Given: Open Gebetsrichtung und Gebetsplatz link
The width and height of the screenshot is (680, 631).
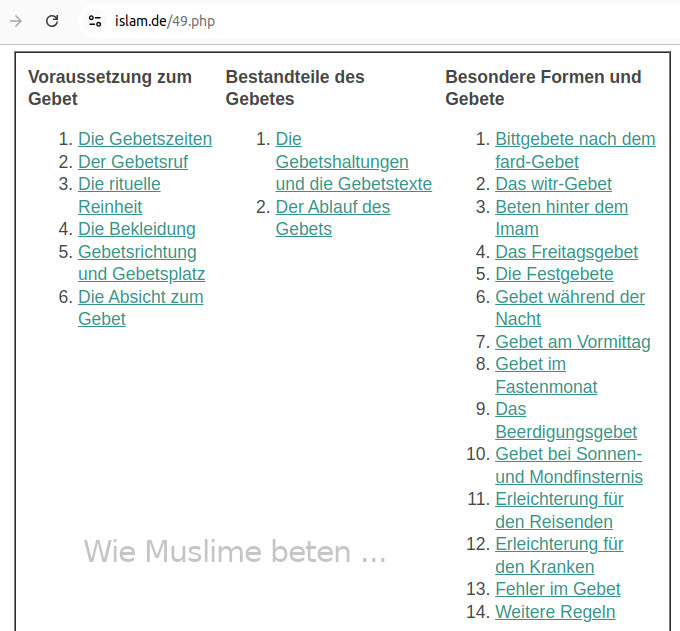Looking at the screenshot, I should click(x=141, y=263).
